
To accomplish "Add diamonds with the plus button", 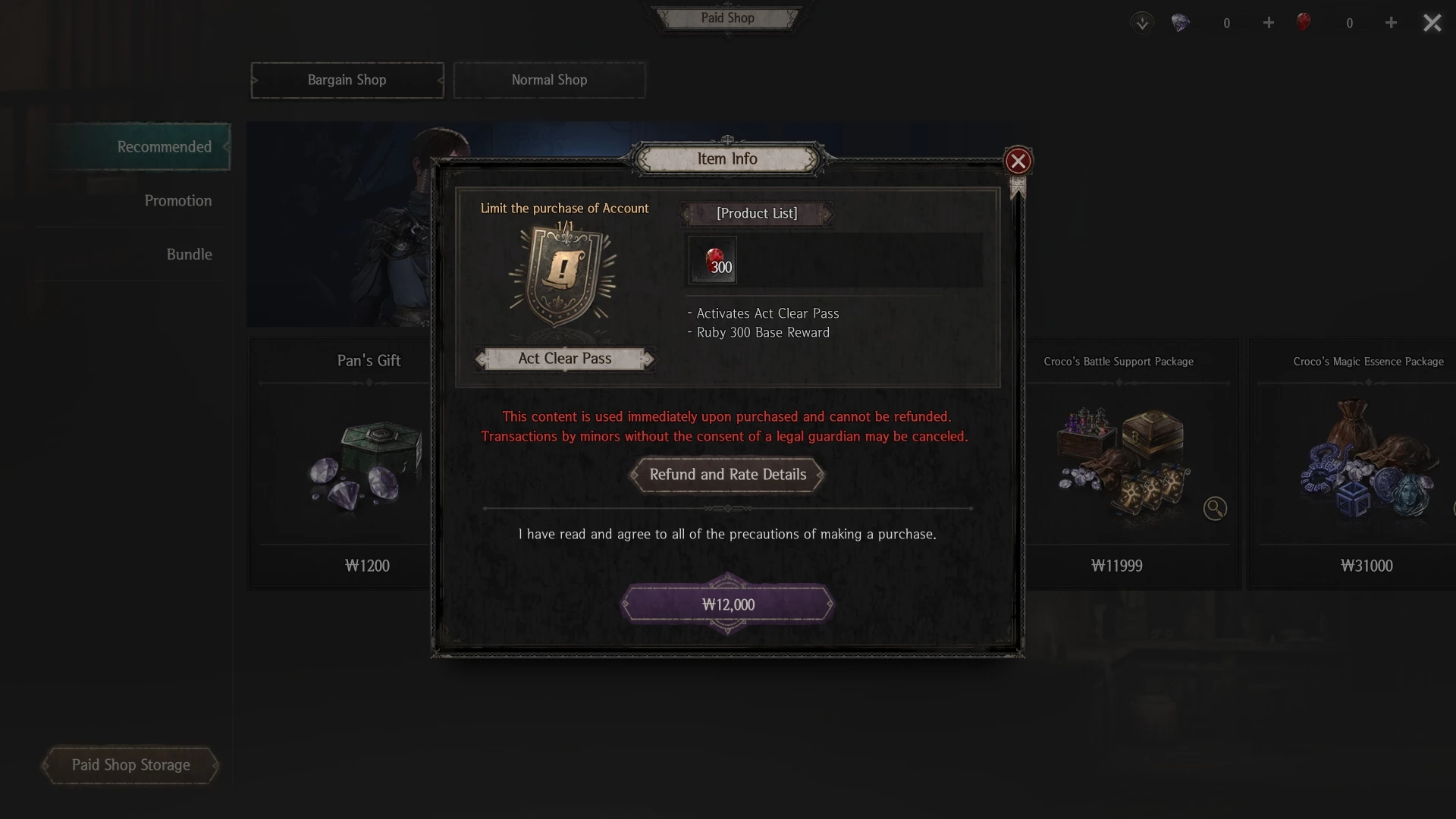I will pos(1269,23).
